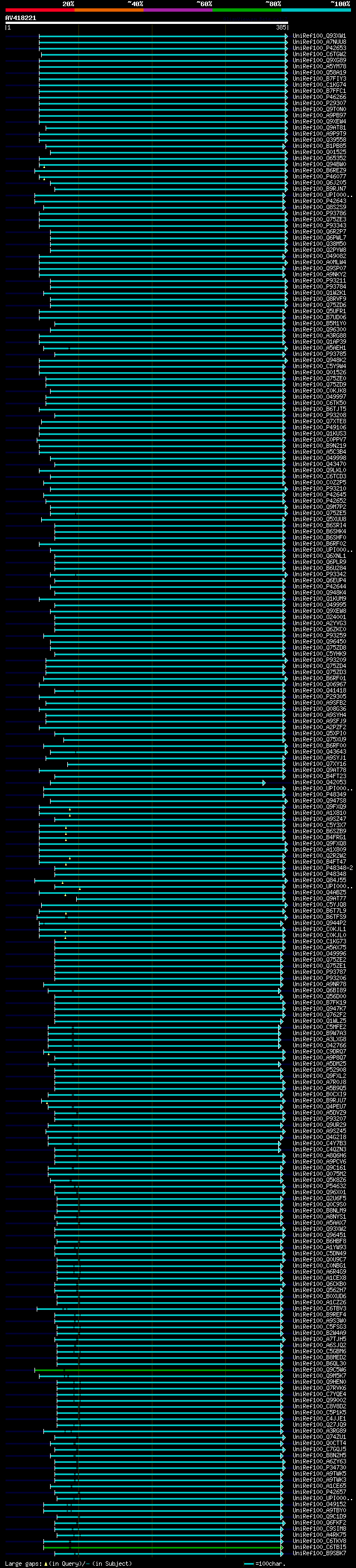
Task: Click the purple ~60% identity legend bar
Action: tap(177, 10)
